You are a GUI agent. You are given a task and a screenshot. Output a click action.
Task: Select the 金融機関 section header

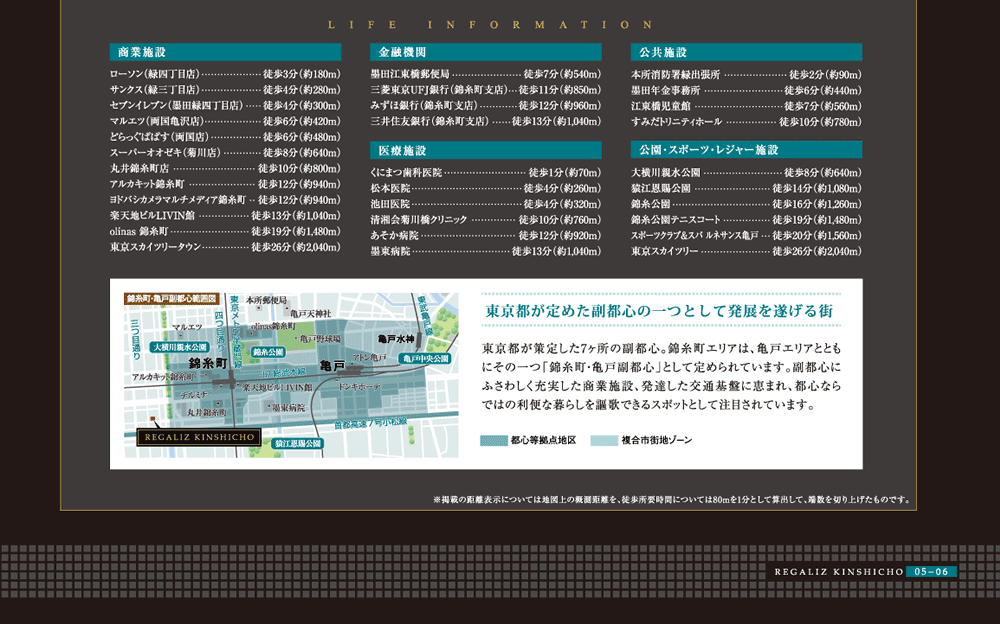tap(485, 52)
